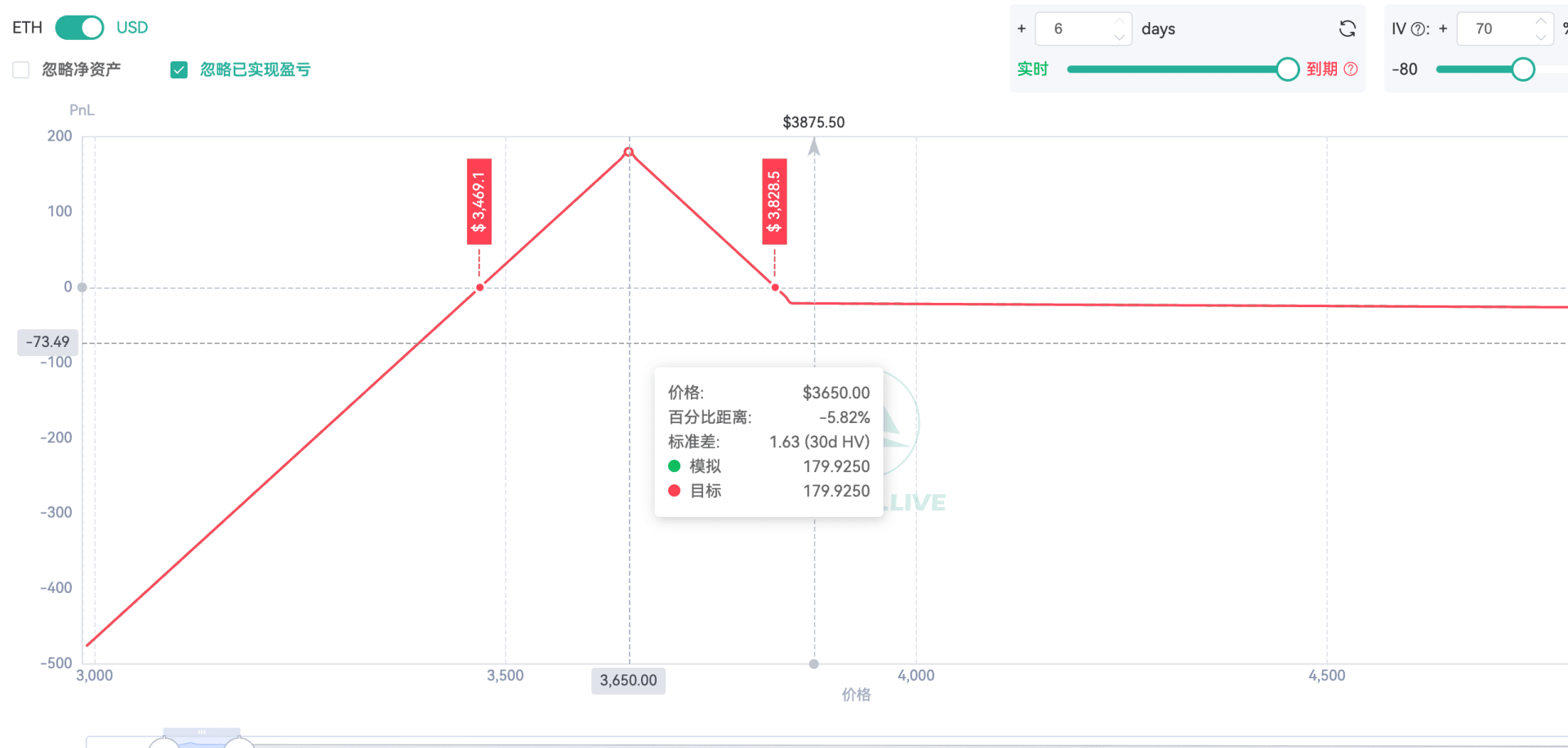Click the USD label by the switch
Image resolution: width=1568 pixels, height=748 pixels.
pos(131,28)
